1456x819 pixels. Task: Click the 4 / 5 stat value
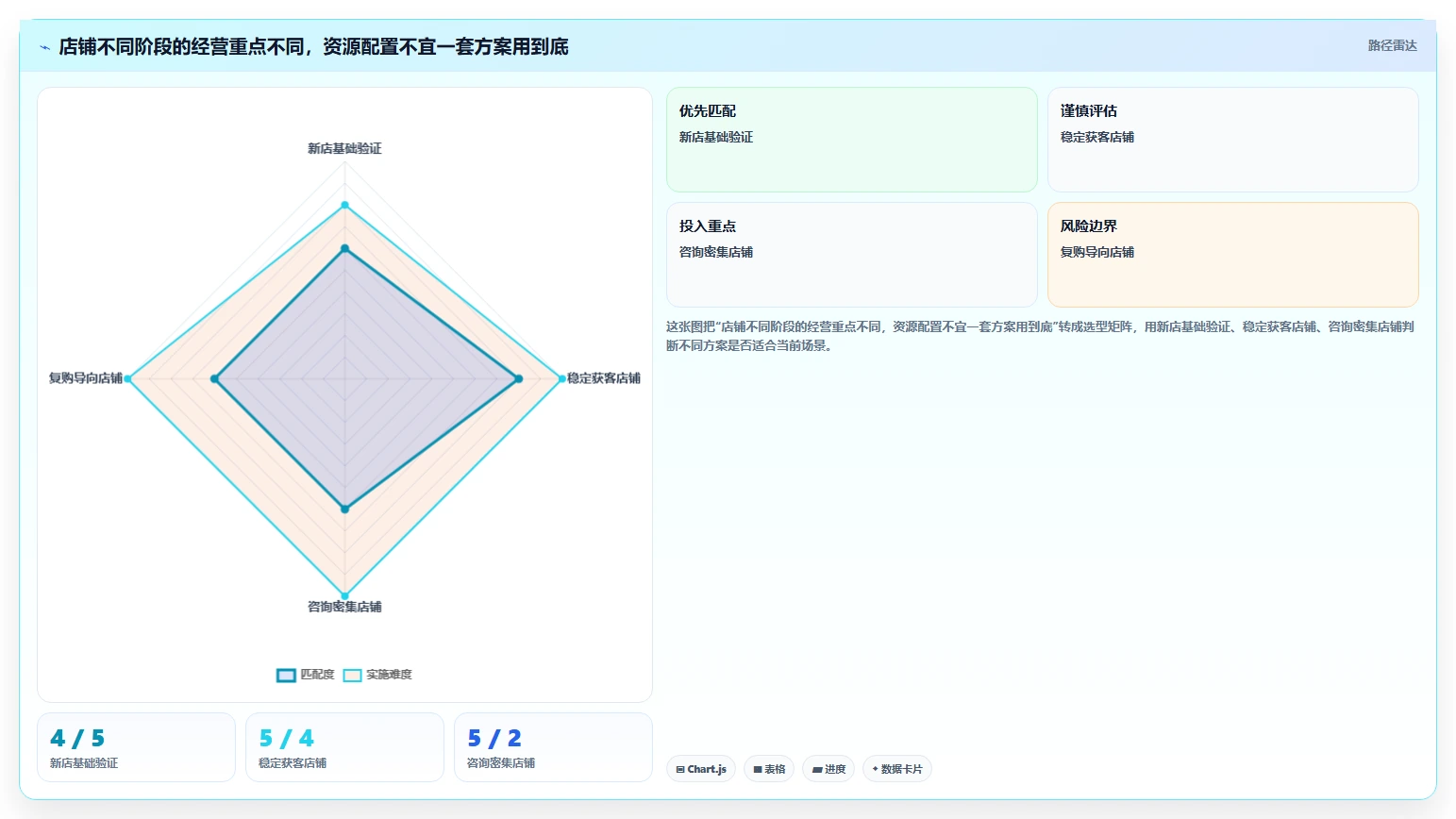coord(77,738)
